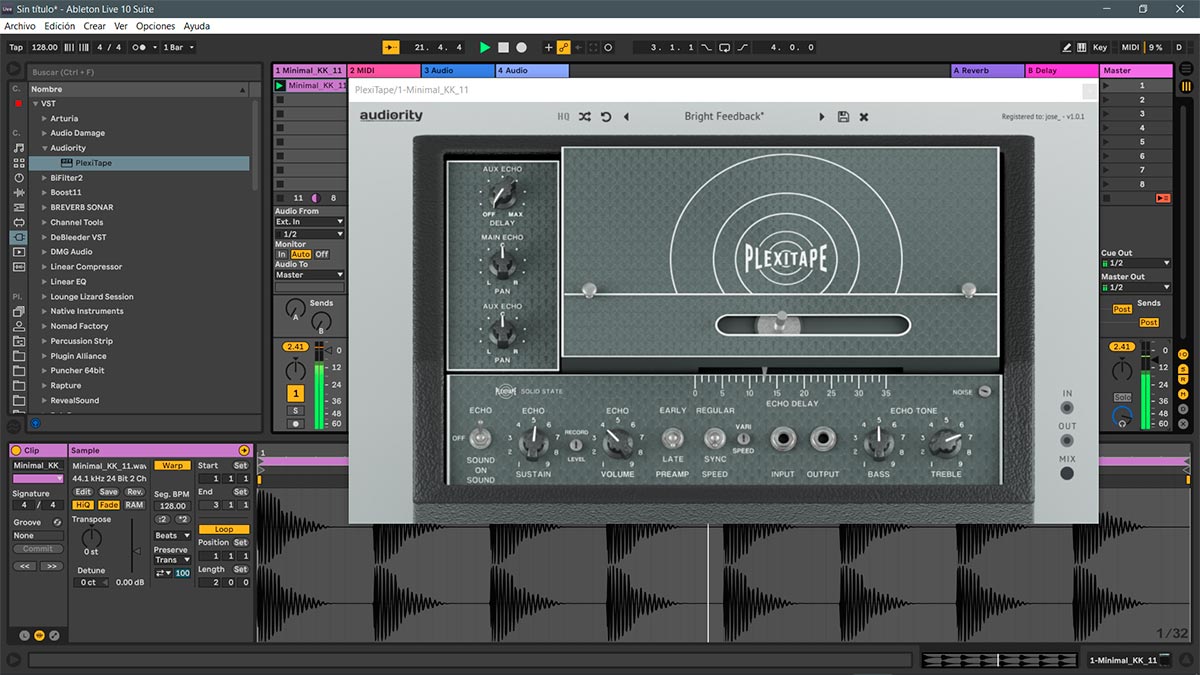Collapse the VST folder in browser
This screenshot has height=675, width=1200.
[x=36, y=103]
